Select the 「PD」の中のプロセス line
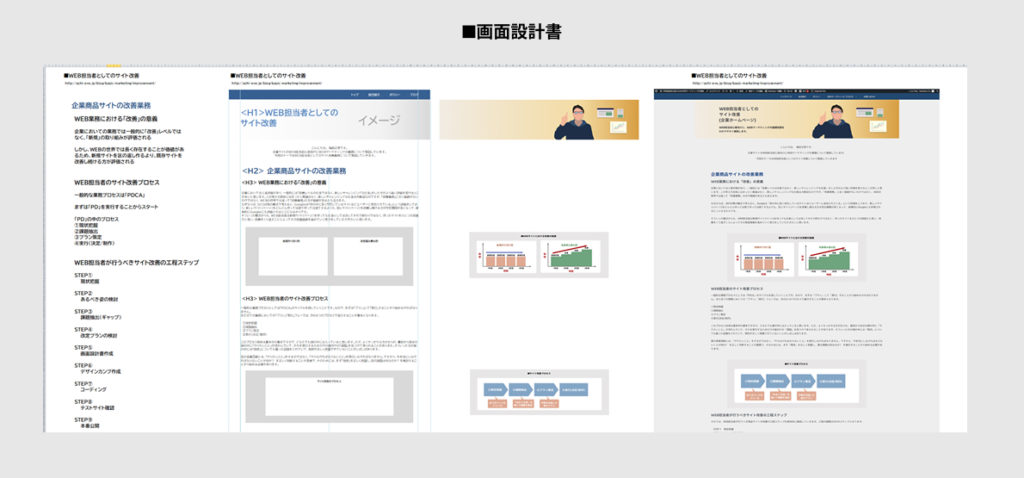This screenshot has width=1024, height=478. click(x=97, y=219)
